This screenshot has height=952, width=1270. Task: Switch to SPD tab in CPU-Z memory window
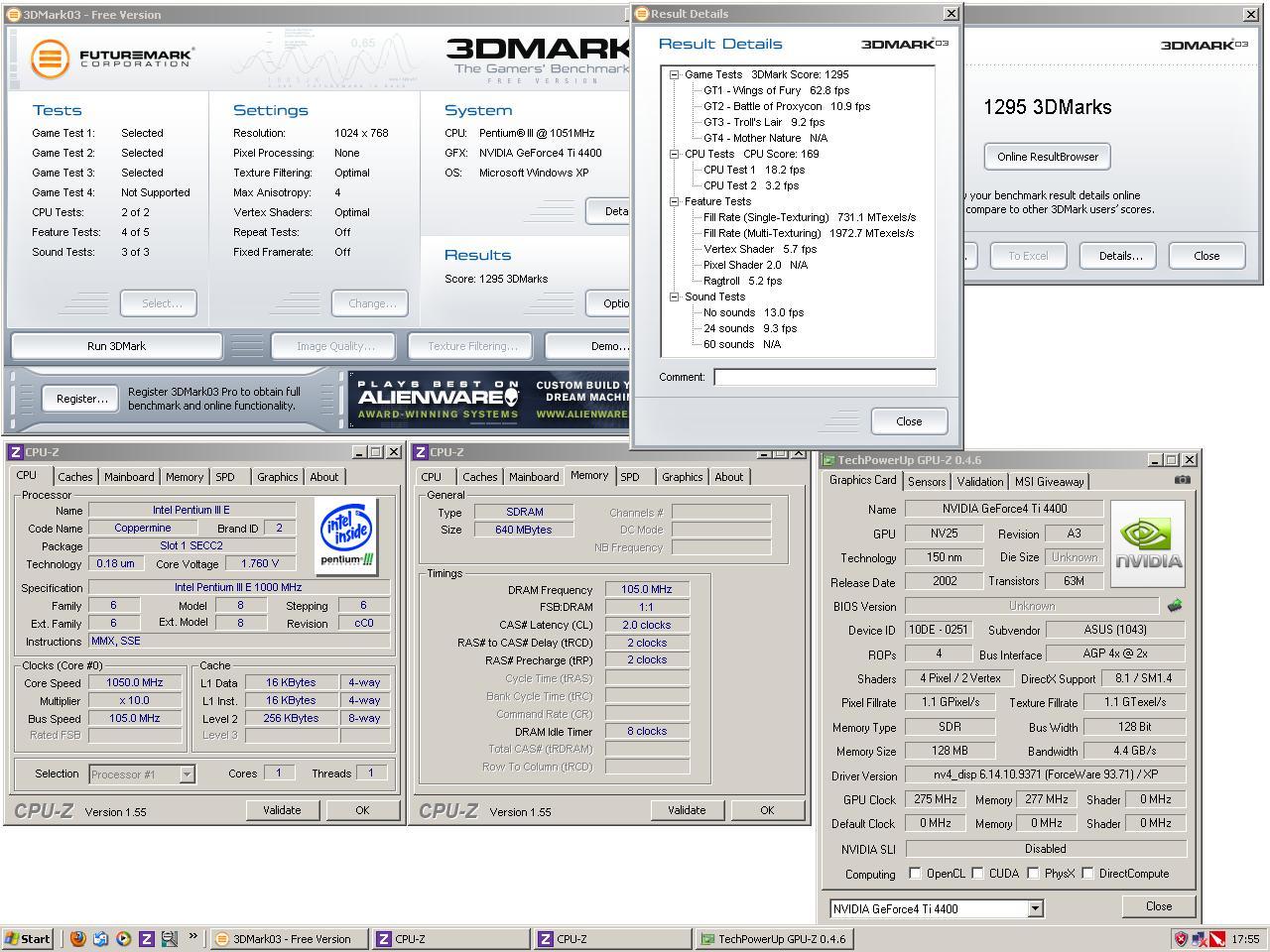click(630, 477)
